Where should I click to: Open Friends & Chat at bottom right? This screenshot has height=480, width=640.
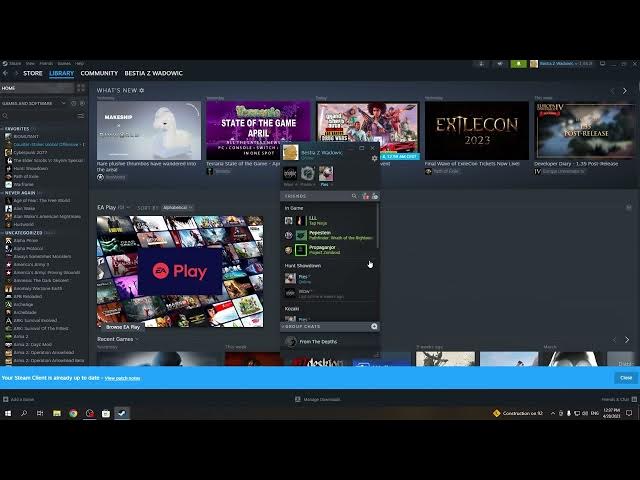619,400
